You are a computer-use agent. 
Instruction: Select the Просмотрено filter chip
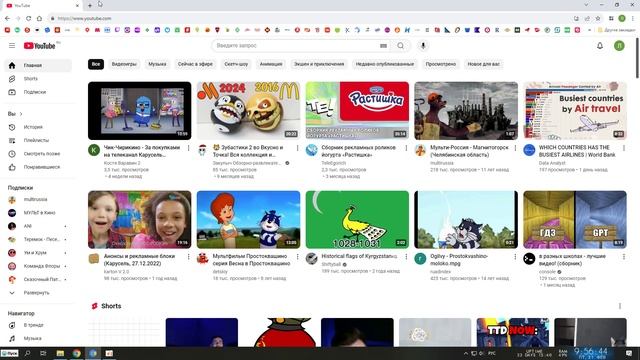[x=440, y=64]
